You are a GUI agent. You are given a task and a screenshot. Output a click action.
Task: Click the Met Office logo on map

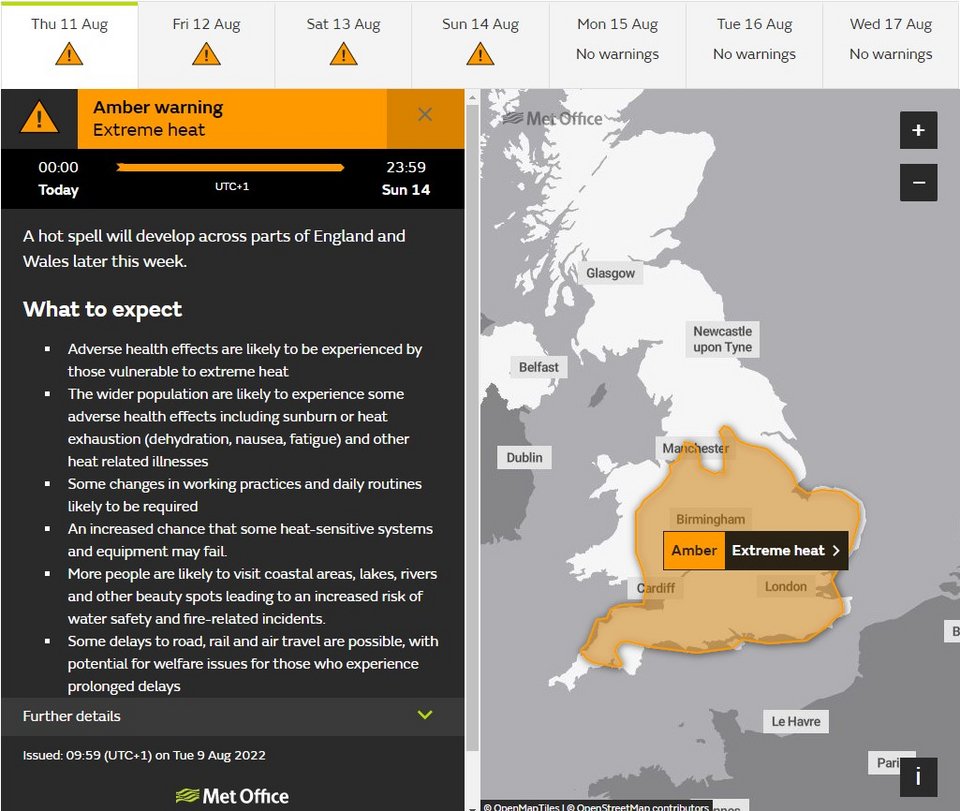tap(552, 118)
